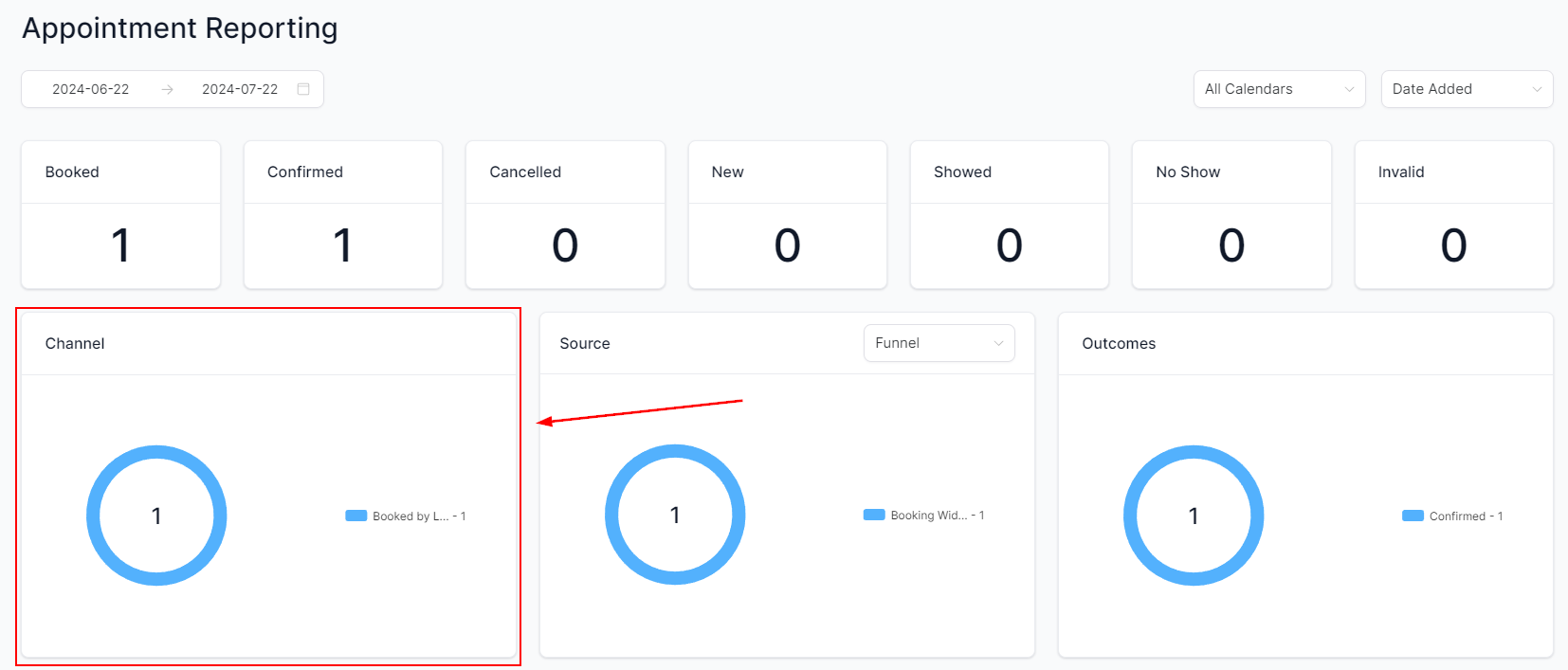Click the end date 2024-07-22 field
1568x670 pixels.
(x=240, y=89)
